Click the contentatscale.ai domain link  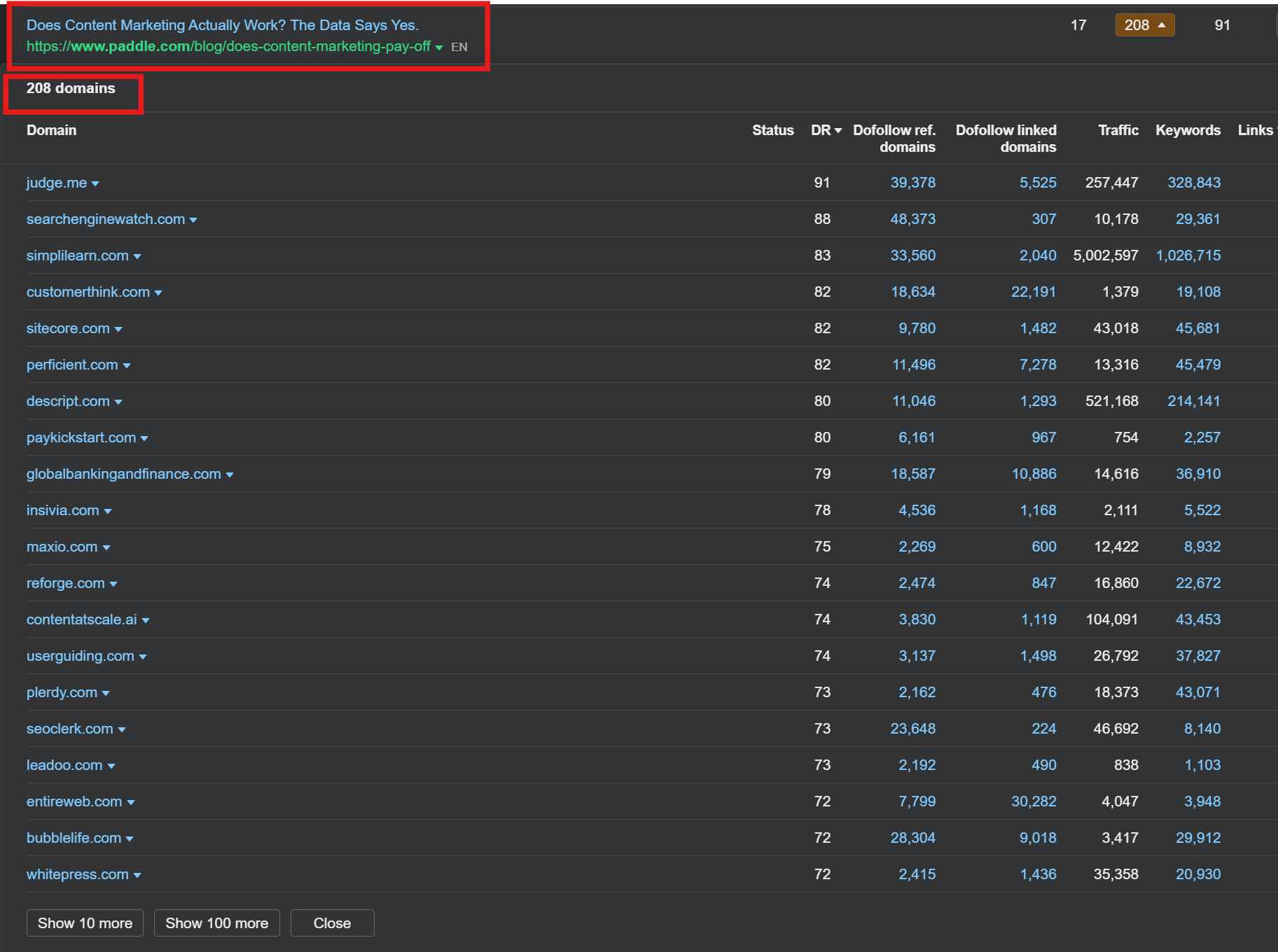point(82,619)
